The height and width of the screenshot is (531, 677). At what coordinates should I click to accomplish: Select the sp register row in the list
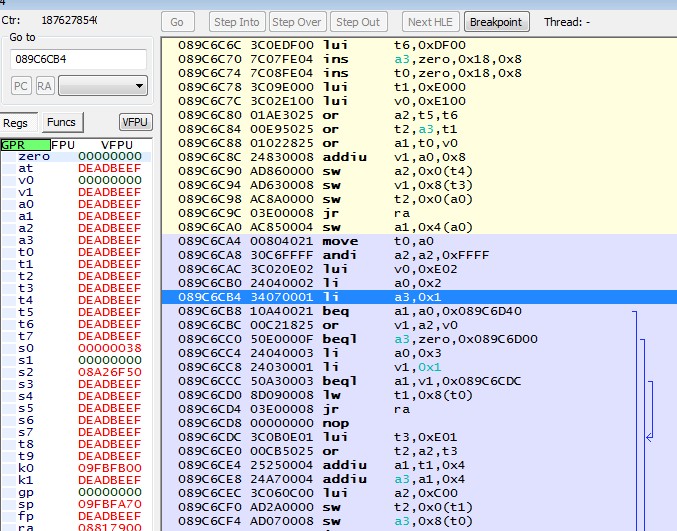pos(75,504)
